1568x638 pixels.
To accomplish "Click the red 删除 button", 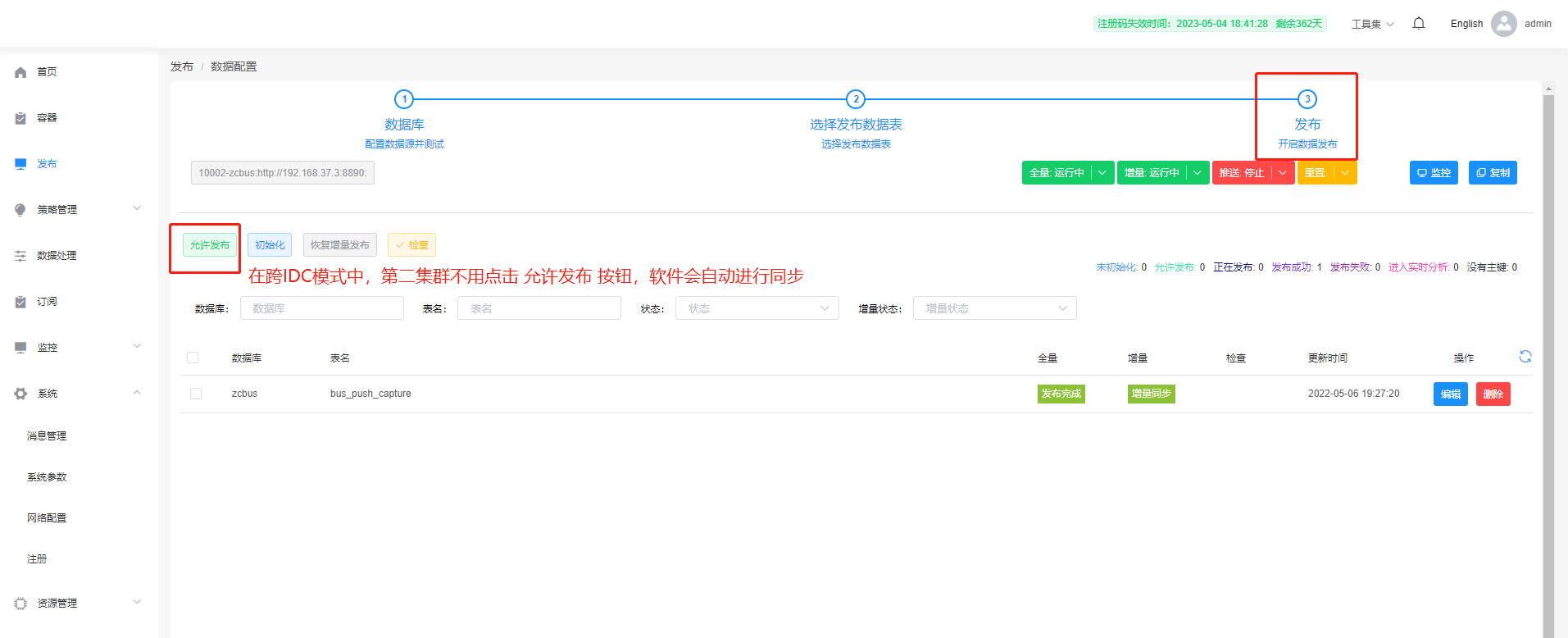I will 1493,394.
